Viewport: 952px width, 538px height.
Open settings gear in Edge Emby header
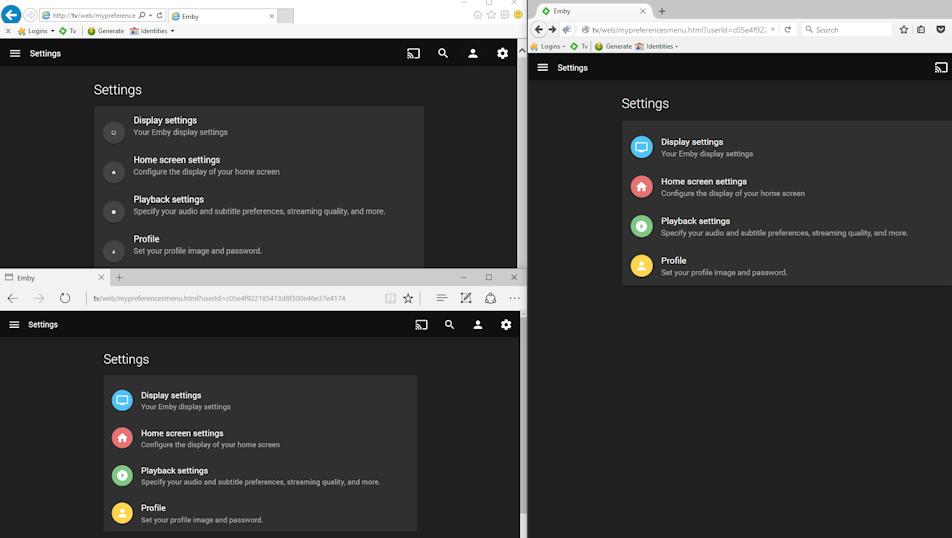pyautogui.click(x=506, y=325)
